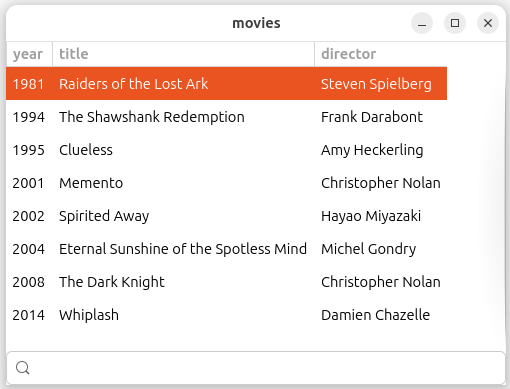This screenshot has width=510, height=389.
Task: Click the search magnifier icon
Action: tap(23, 368)
